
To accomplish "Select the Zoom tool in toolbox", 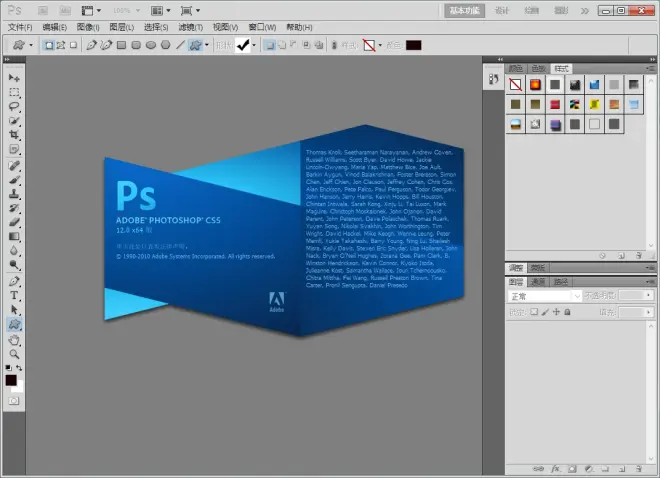I will [x=15, y=353].
